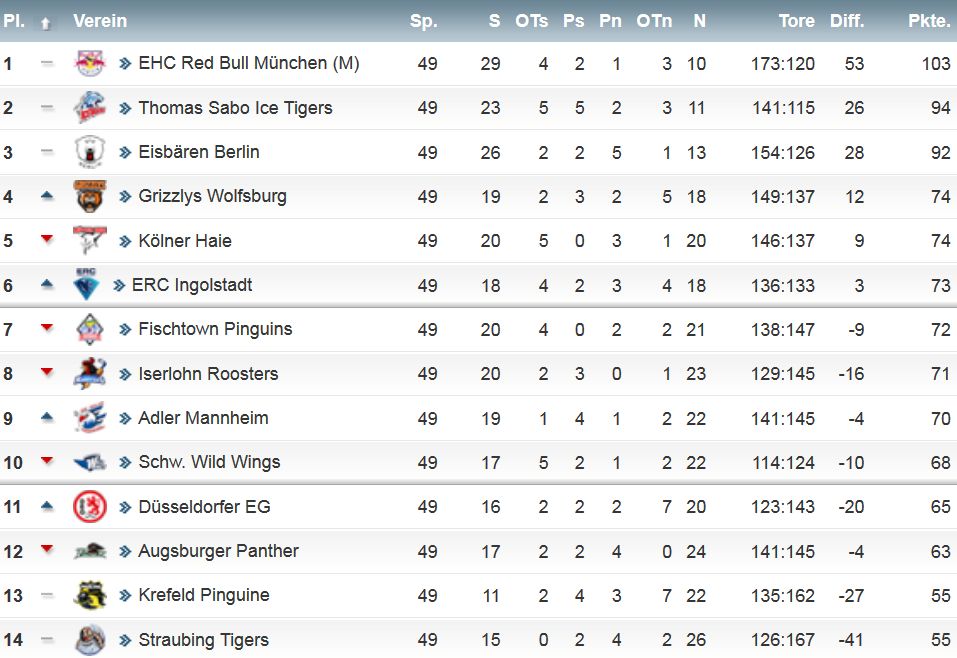Sort the table by the Pkte. column header
Image resolution: width=957 pixels, height=658 pixels.
pos(929,21)
